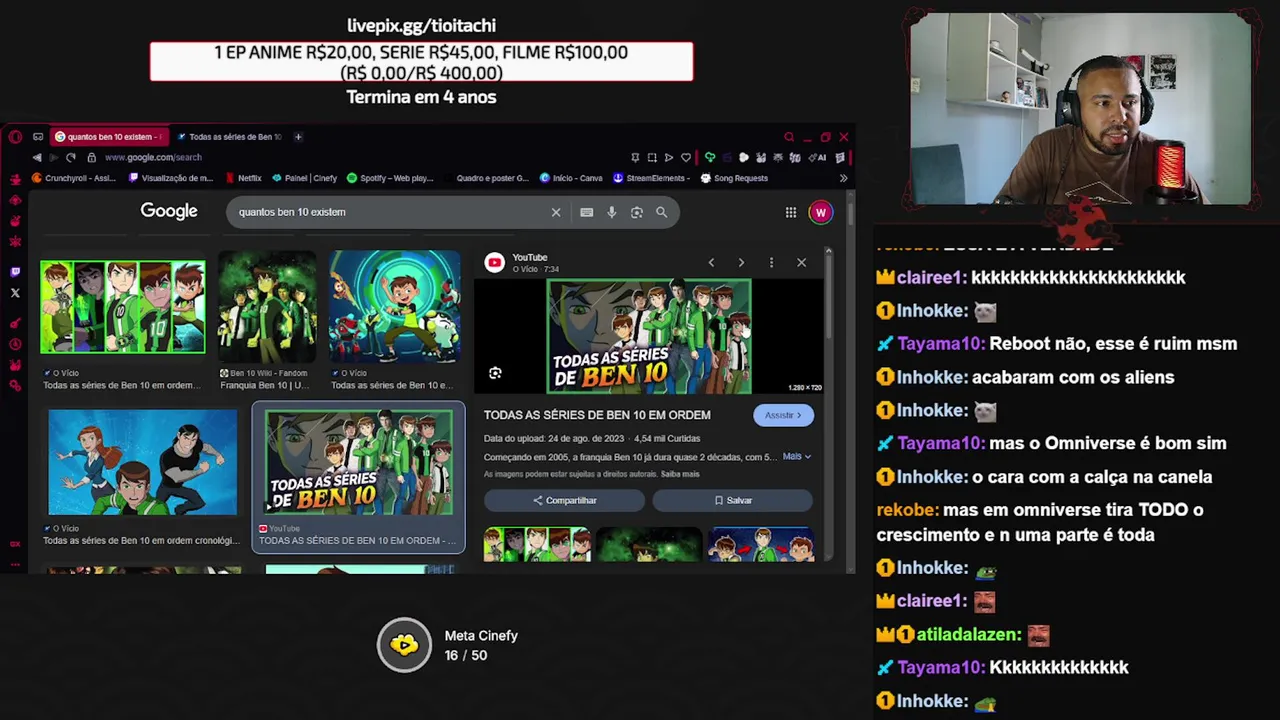Image resolution: width=1280 pixels, height=720 pixels.
Task: Click the Salvar button
Action: click(733, 500)
